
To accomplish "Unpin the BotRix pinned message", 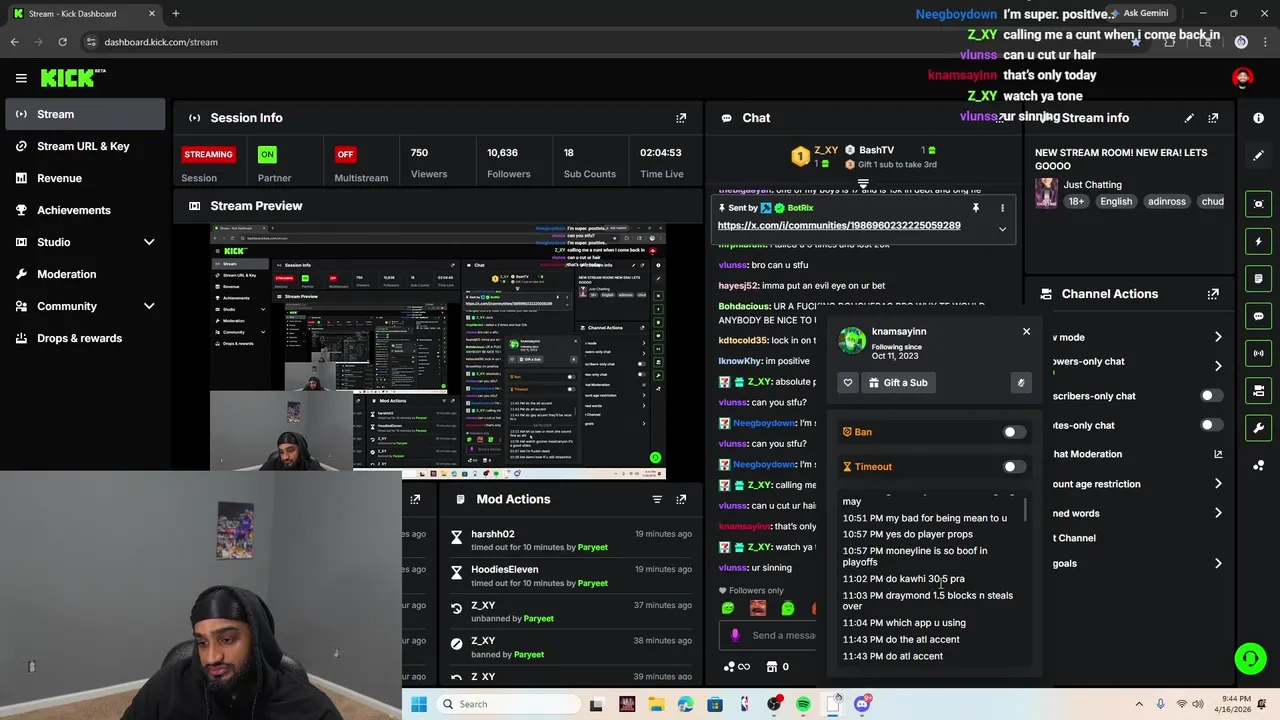I will click(975, 208).
